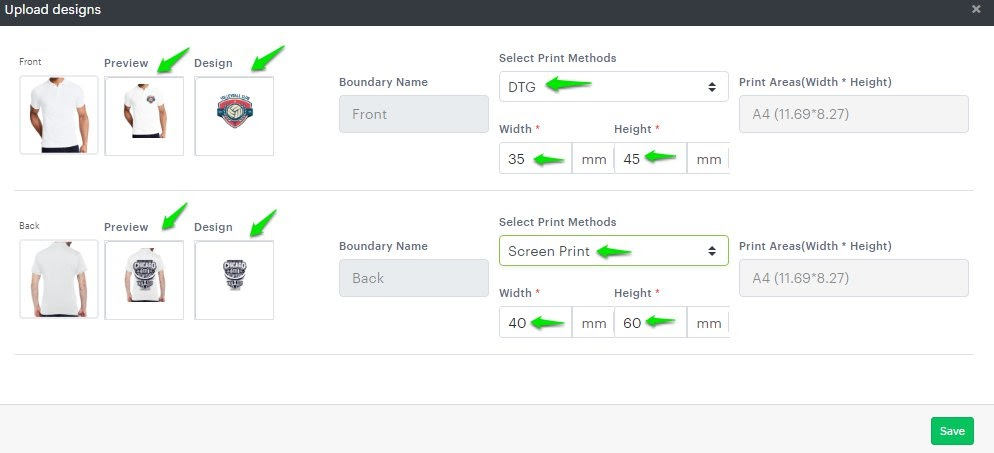Click the Front Boundary Name field
Image resolution: width=994 pixels, height=453 pixels.
tap(414, 114)
